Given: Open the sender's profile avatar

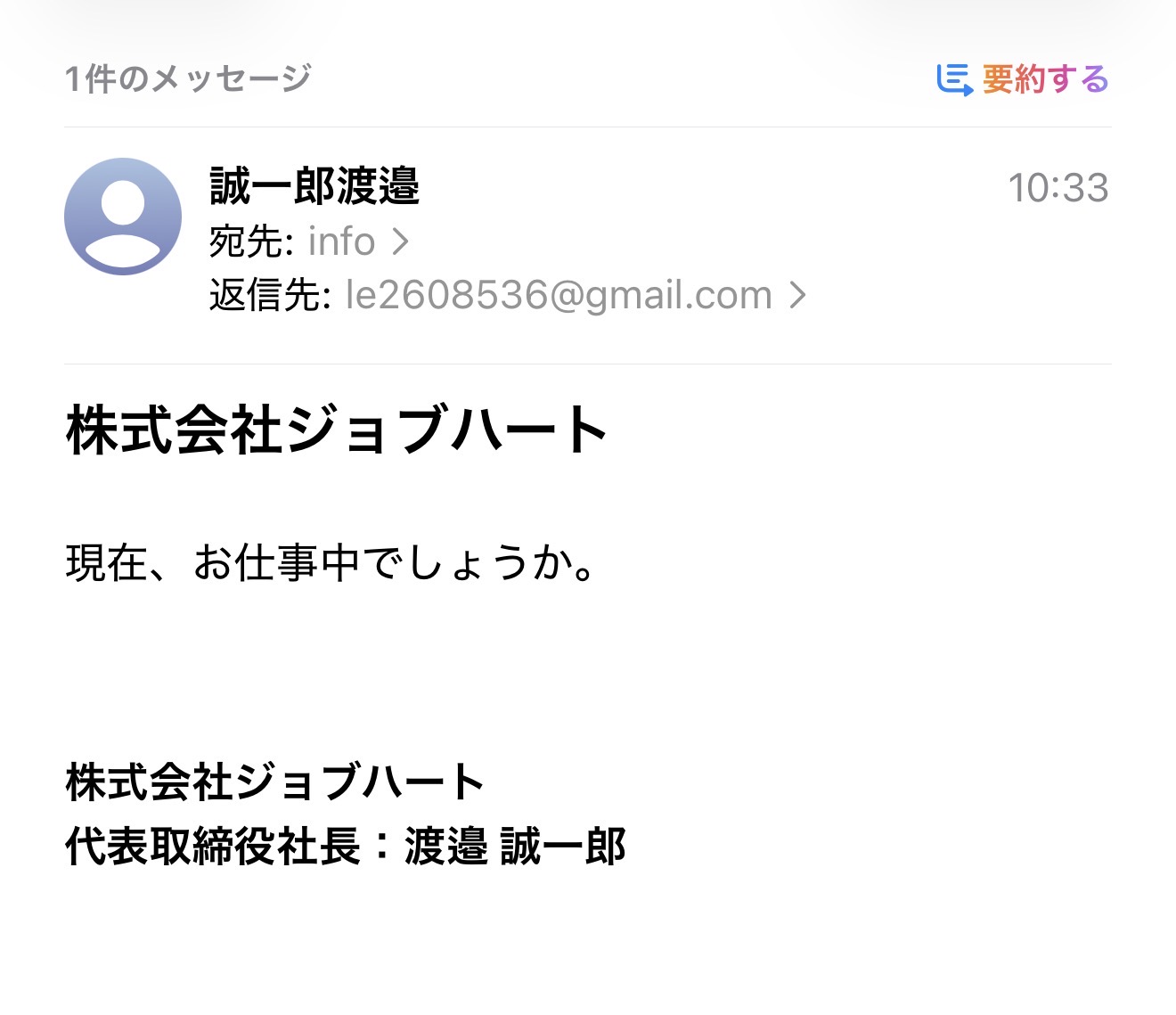Looking at the screenshot, I should (x=123, y=217).
